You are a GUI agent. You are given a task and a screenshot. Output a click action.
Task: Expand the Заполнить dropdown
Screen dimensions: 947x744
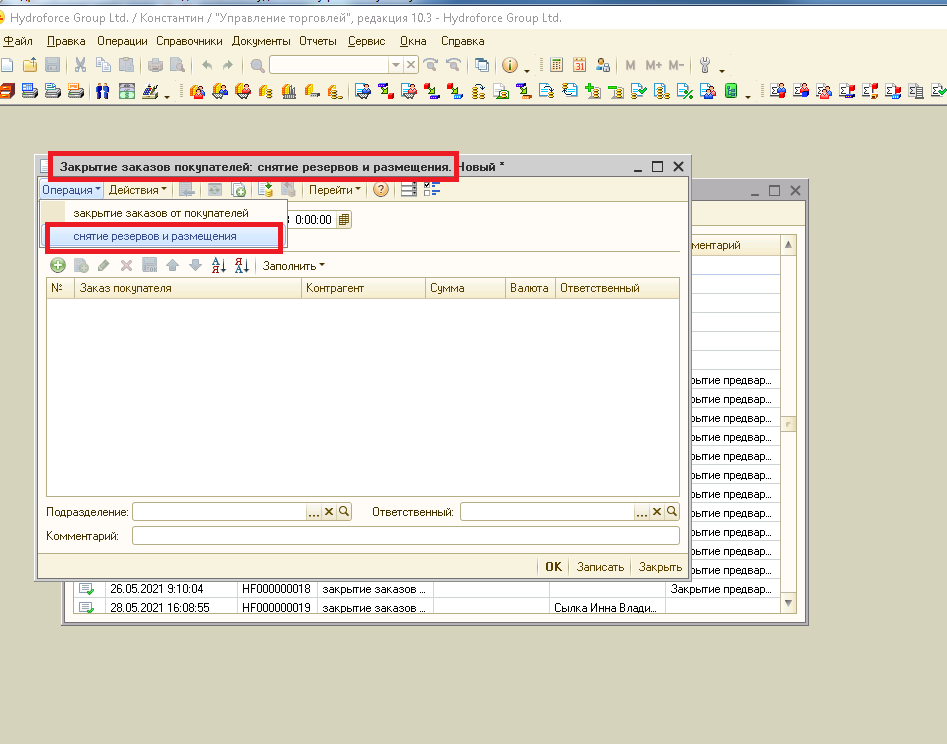click(294, 266)
